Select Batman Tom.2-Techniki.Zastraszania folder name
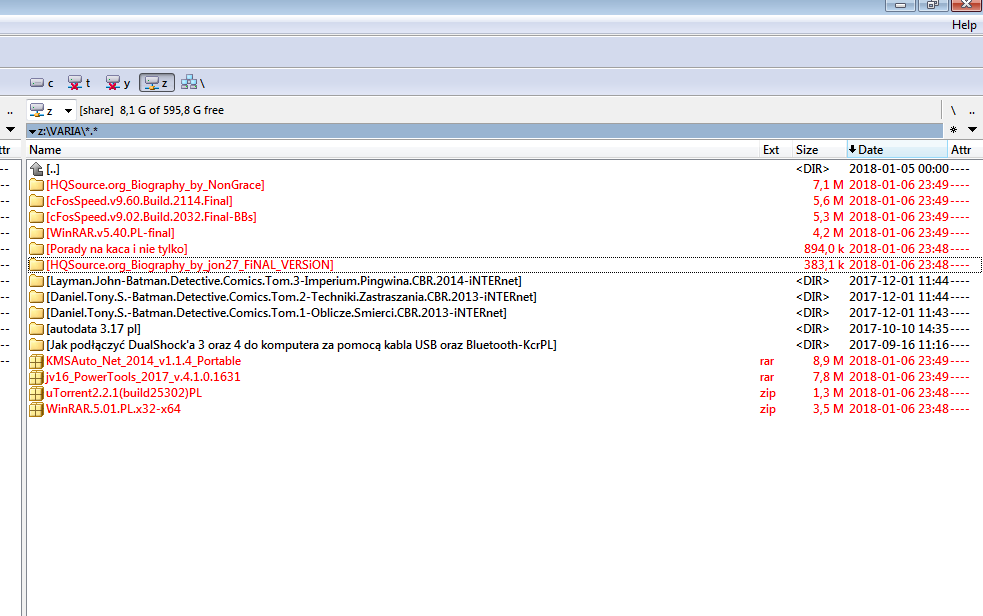Screen dimensions: 983x616 tap(292, 297)
